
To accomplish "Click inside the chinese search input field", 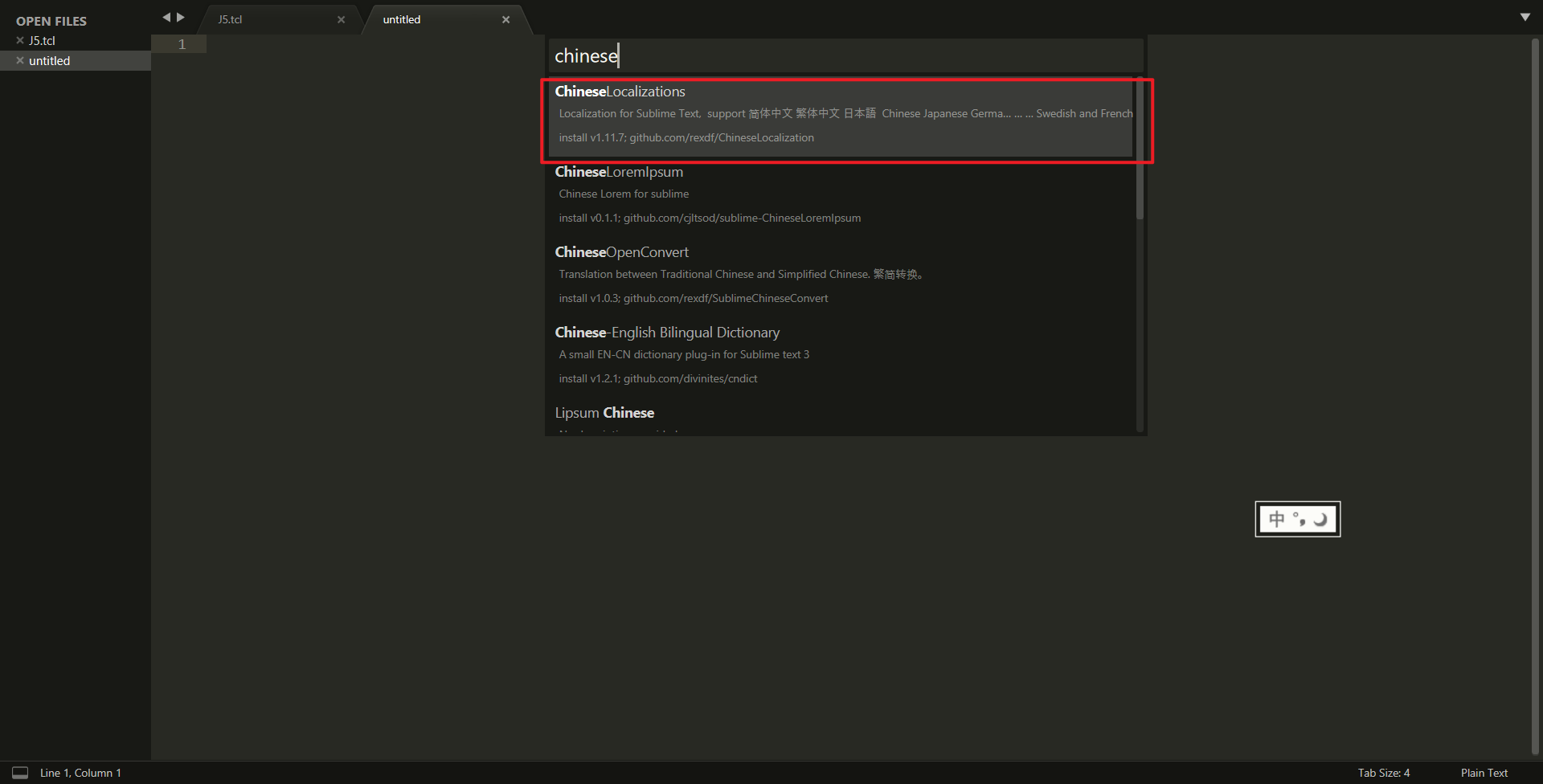I will (844, 55).
